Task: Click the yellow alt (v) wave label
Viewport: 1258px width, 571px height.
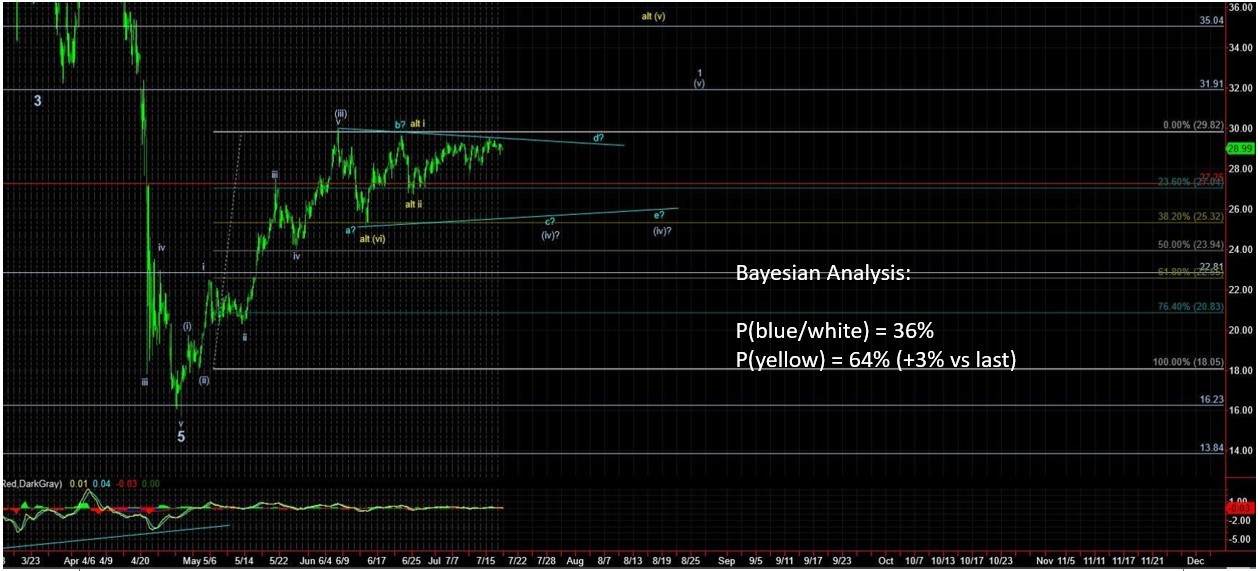Action: point(653,17)
